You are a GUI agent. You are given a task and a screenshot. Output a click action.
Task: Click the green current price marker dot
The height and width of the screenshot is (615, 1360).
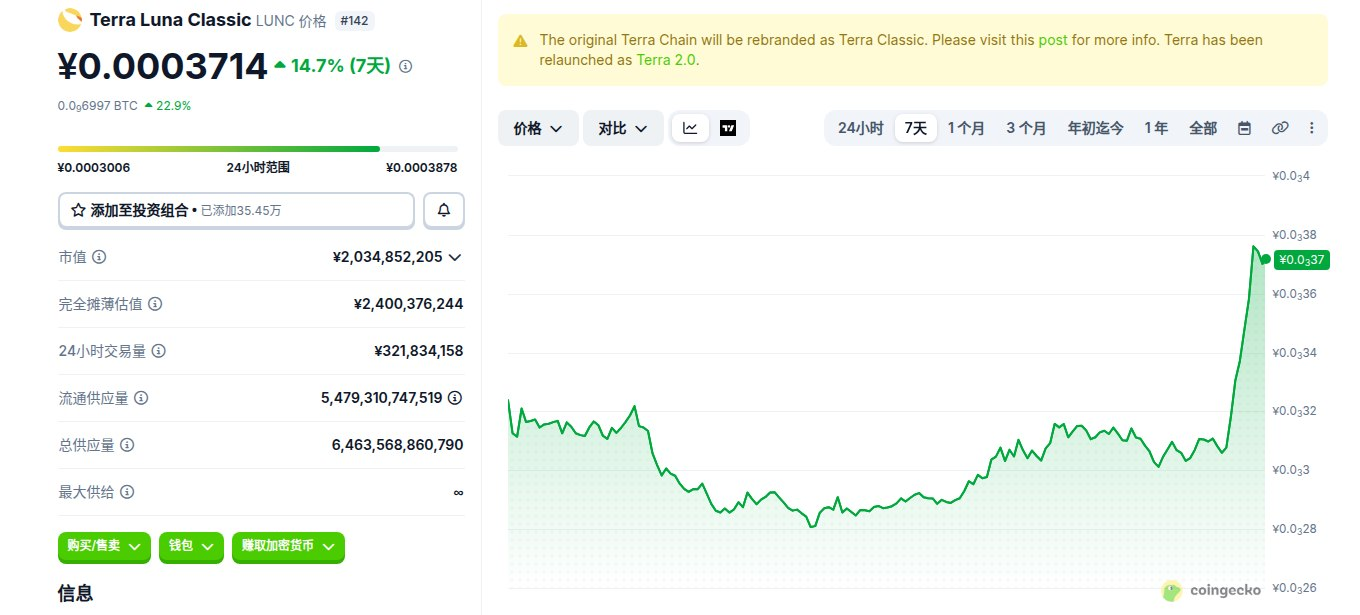point(1265,260)
